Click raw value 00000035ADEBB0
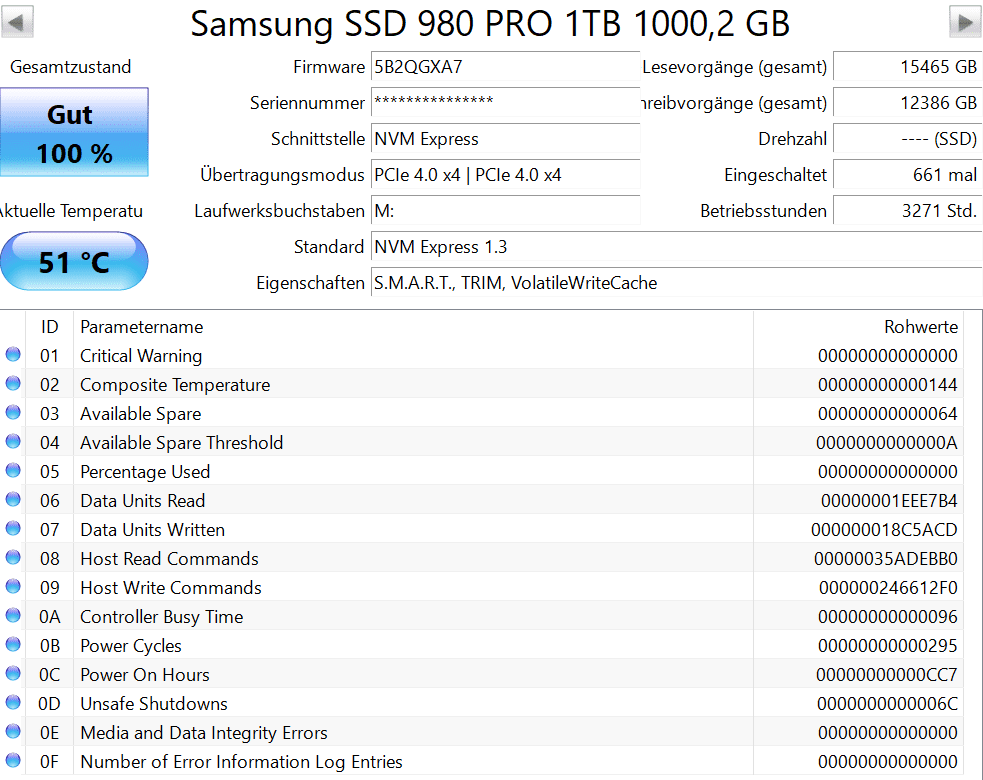The image size is (983, 780). pos(886,559)
